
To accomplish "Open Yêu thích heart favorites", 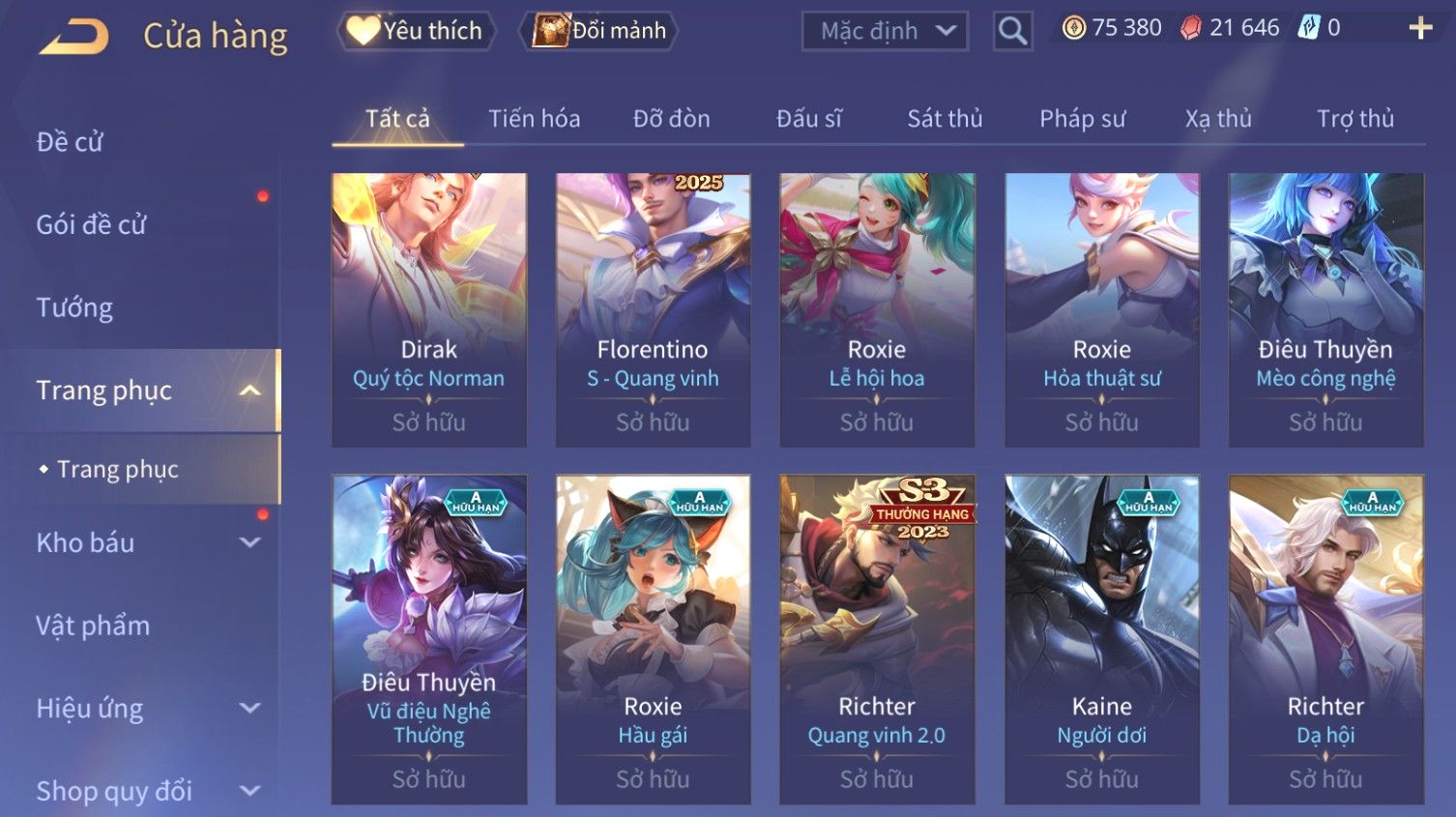I will (416, 31).
